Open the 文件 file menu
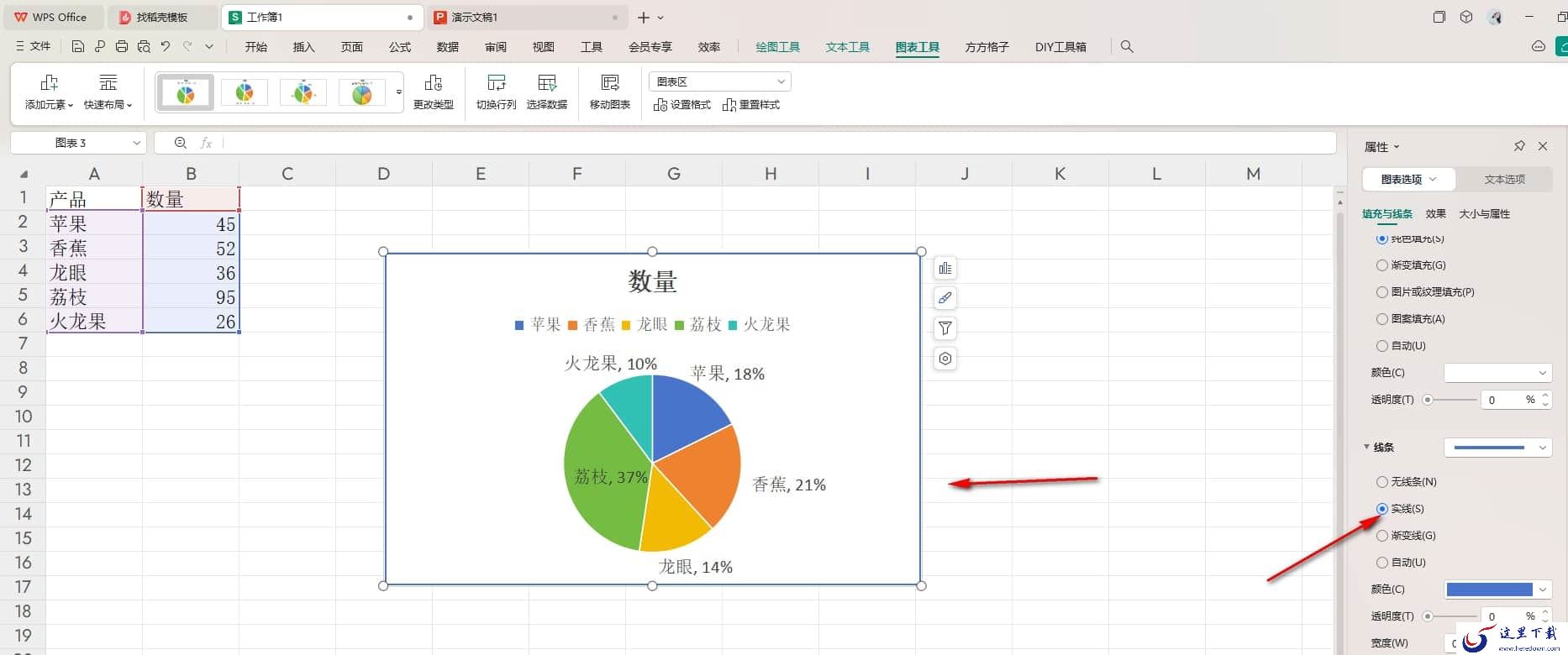This screenshot has height=655, width=1568. point(34,47)
